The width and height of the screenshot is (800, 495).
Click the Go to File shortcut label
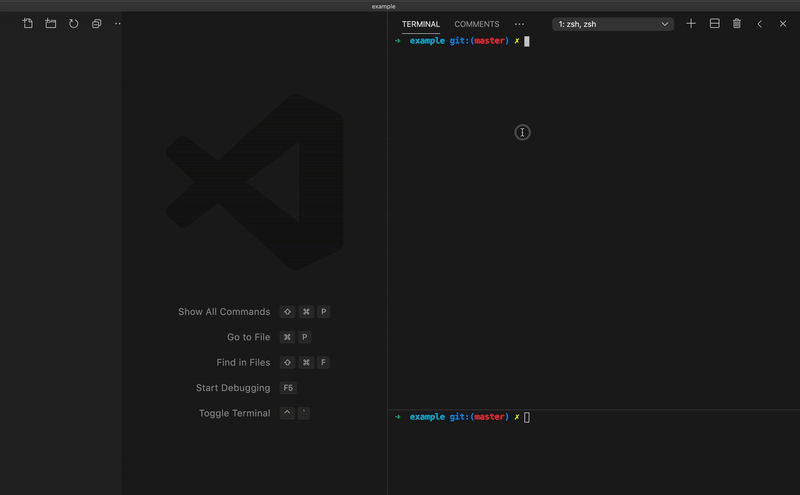click(x=248, y=337)
